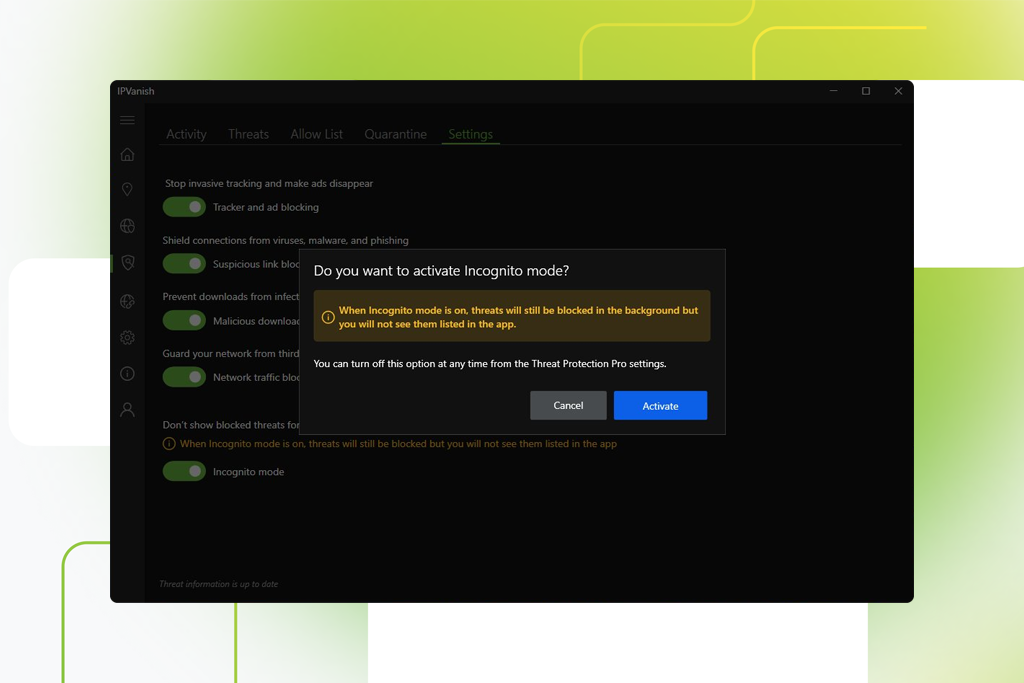Toggle Suspicious link blocking switch
Image resolution: width=1024 pixels, height=683 pixels.
184,264
